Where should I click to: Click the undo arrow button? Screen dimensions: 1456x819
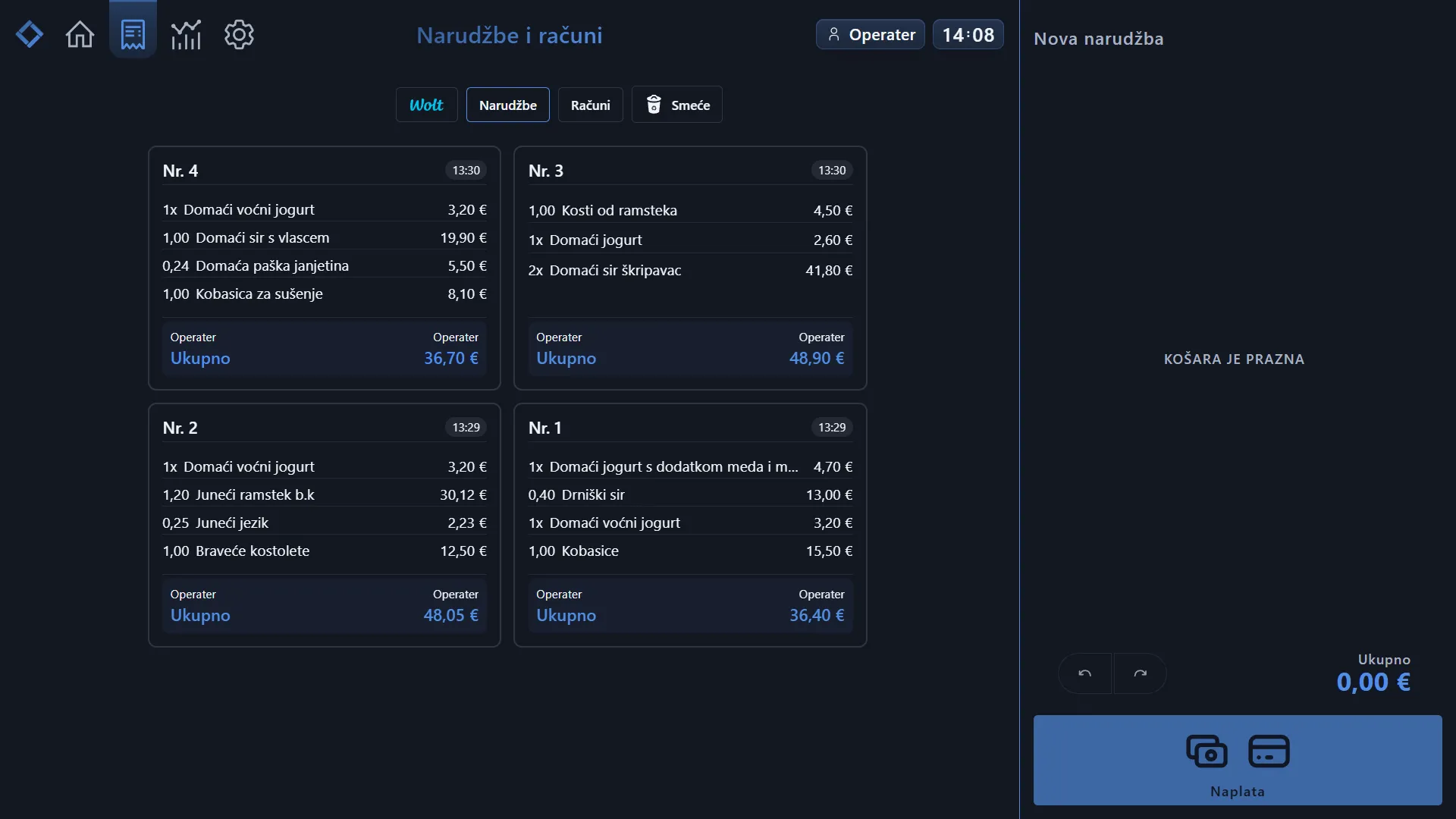click(x=1085, y=673)
